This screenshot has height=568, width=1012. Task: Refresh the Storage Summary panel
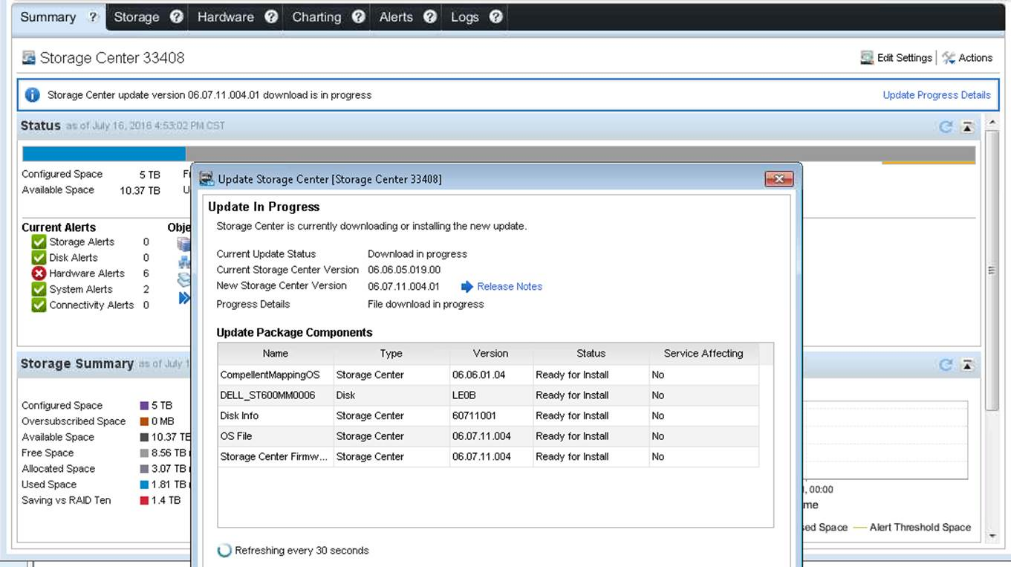[x=946, y=365]
